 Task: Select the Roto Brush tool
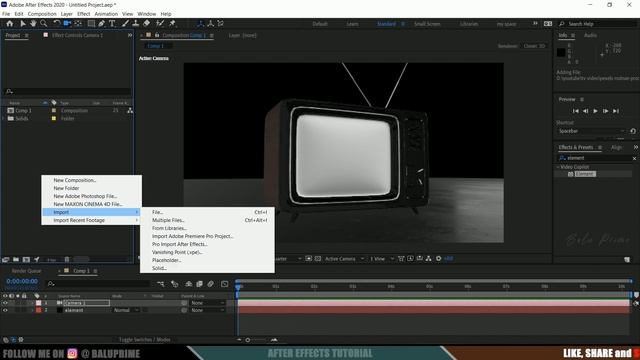coord(160,24)
